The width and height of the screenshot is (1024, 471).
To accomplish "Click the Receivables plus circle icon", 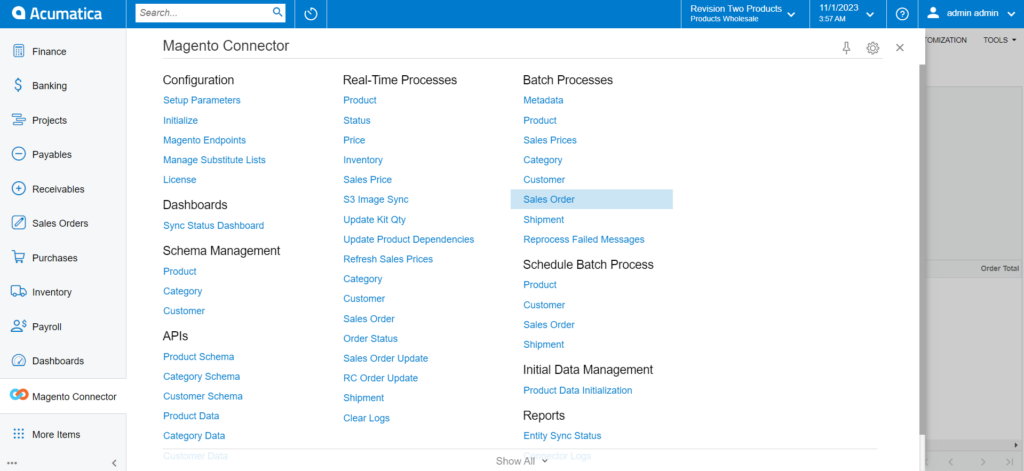I will (x=19, y=189).
